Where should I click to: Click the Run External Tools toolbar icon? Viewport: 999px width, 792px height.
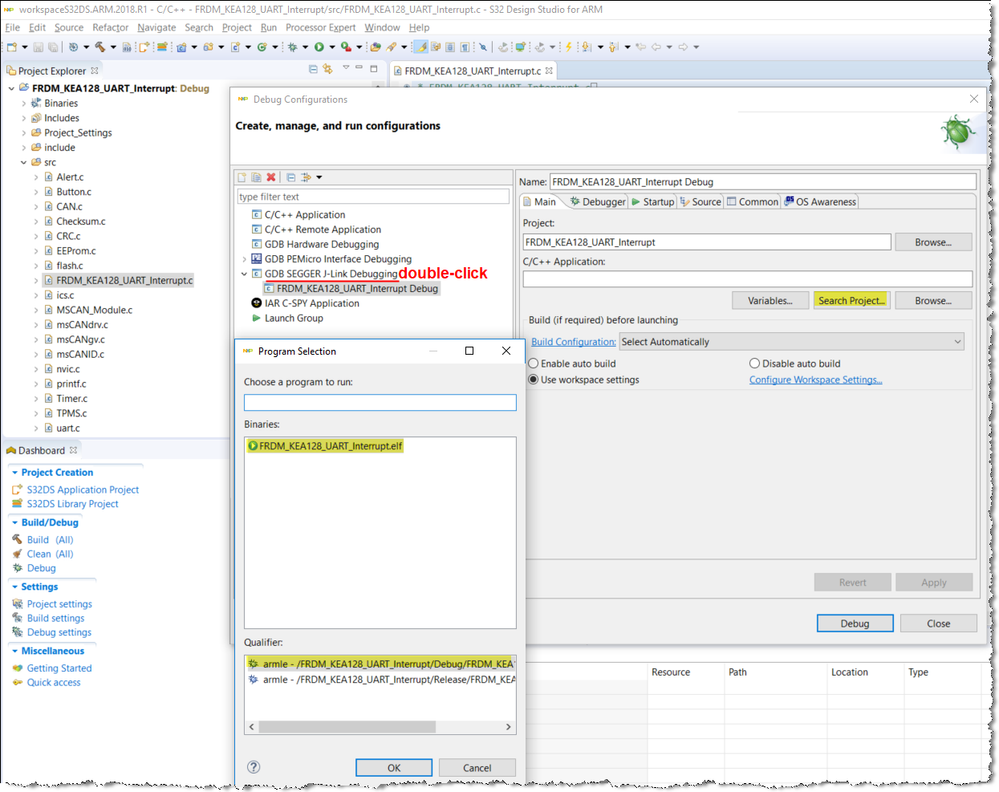click(x=346, y=47)
